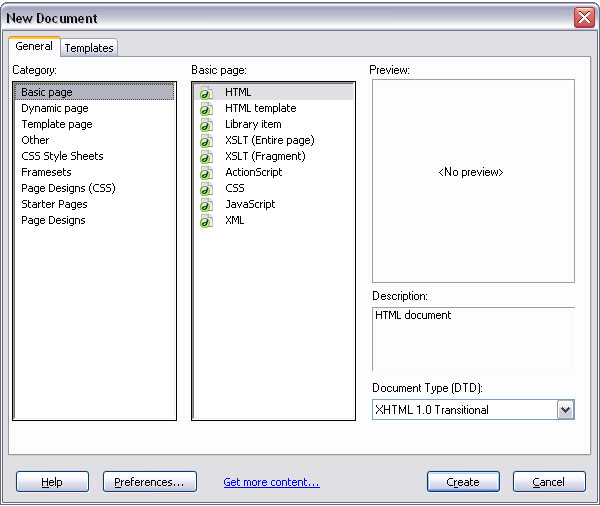Open the Preferences dialog button
The height and width of the screenshot is (506, 600).
pos(150,482)
